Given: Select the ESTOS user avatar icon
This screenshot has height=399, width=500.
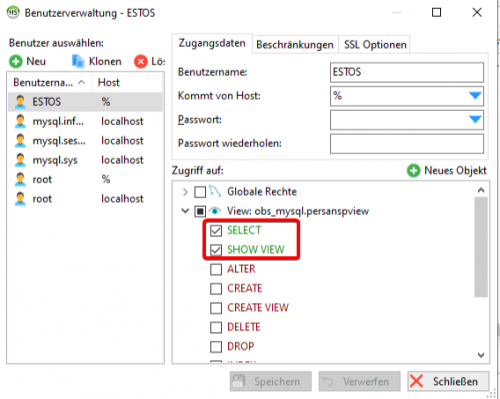Looking at the screenshot, I should coord(20,102).
